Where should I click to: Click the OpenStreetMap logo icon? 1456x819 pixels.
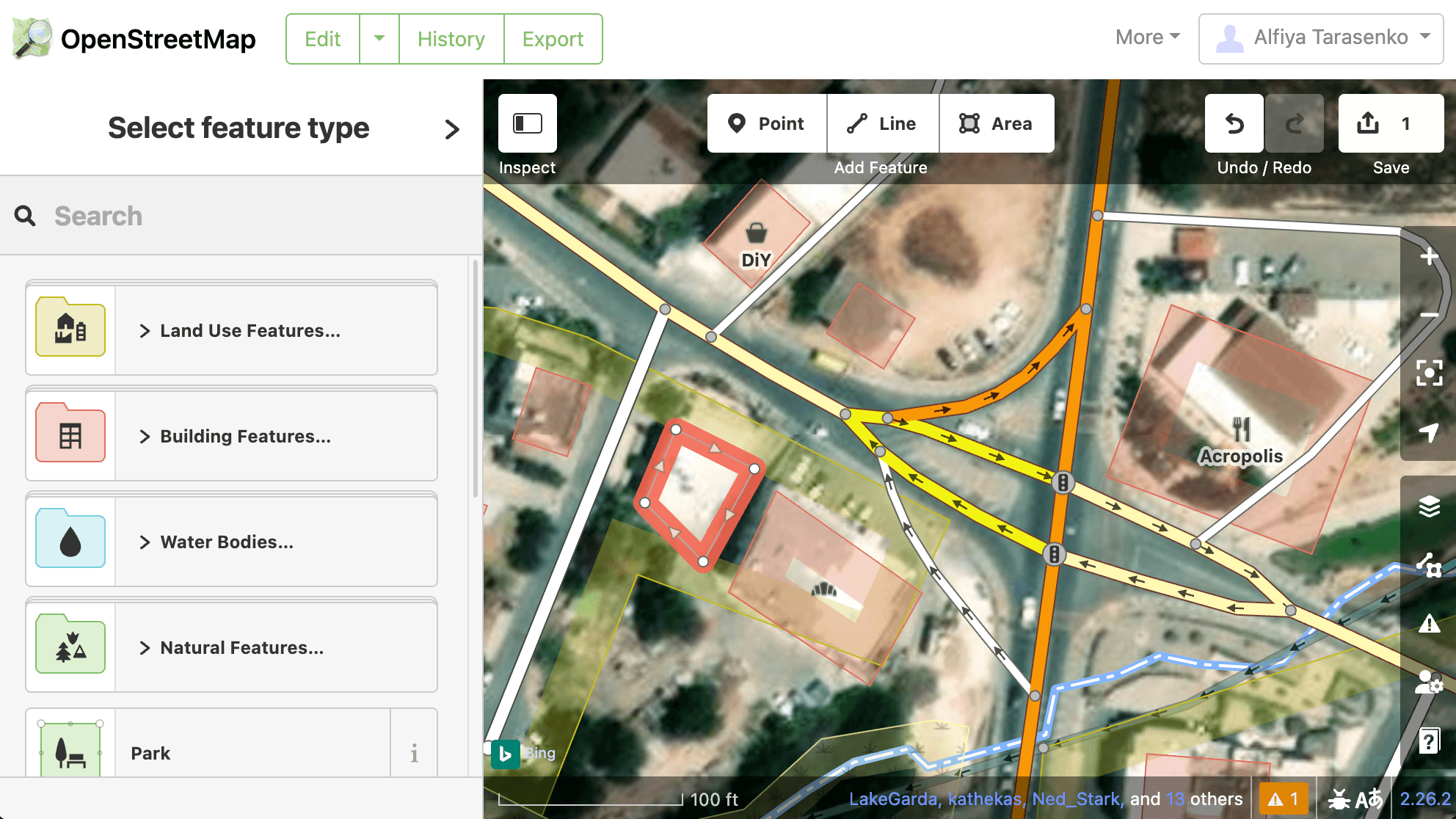click(x=32, y=38)
